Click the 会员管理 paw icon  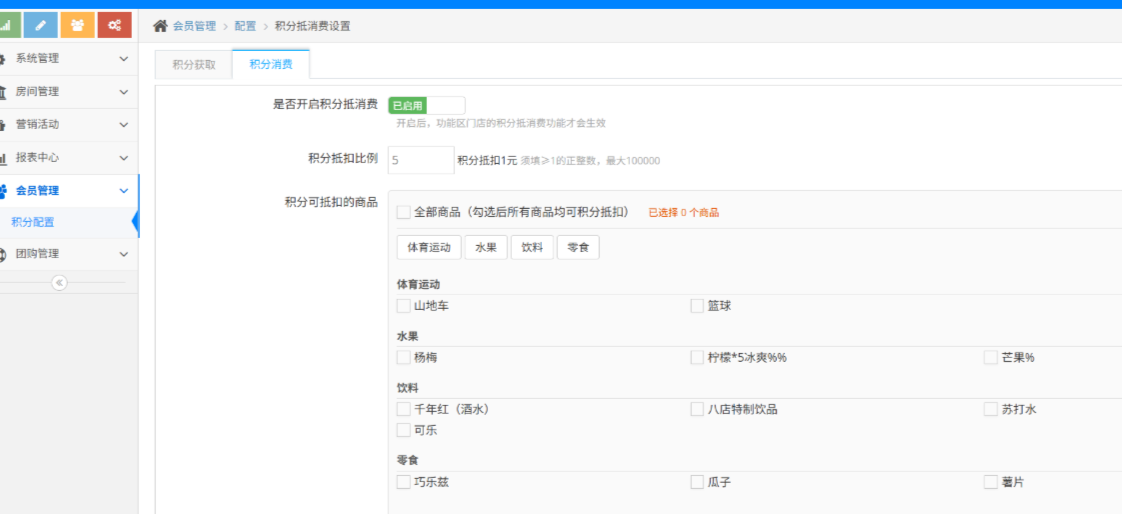[3, 191]
